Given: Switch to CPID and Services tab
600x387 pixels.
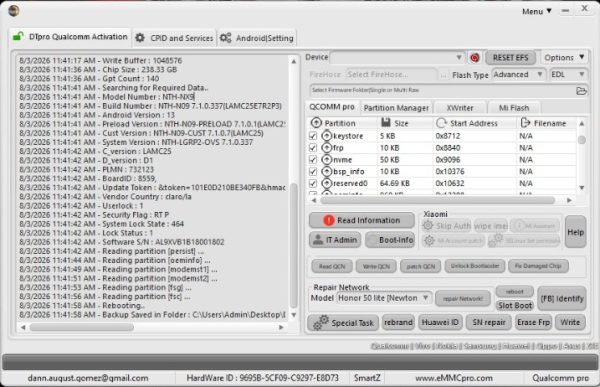Looking at the screenshot, I should coord(174,38).
